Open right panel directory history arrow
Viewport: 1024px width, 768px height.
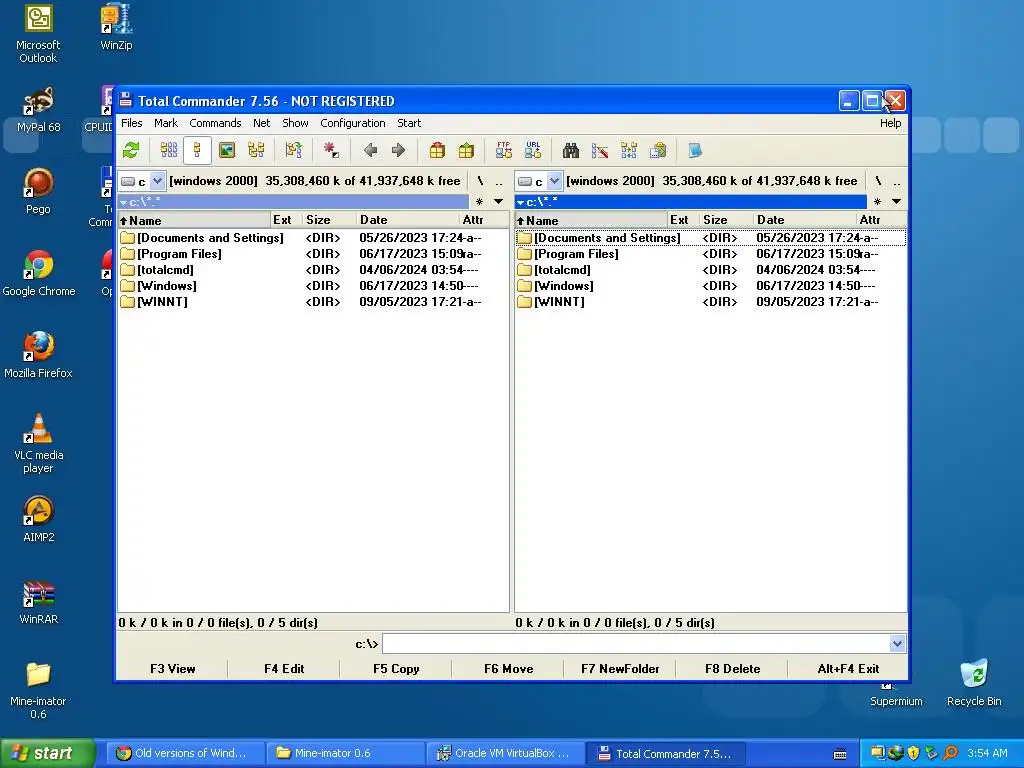point(897,202)
